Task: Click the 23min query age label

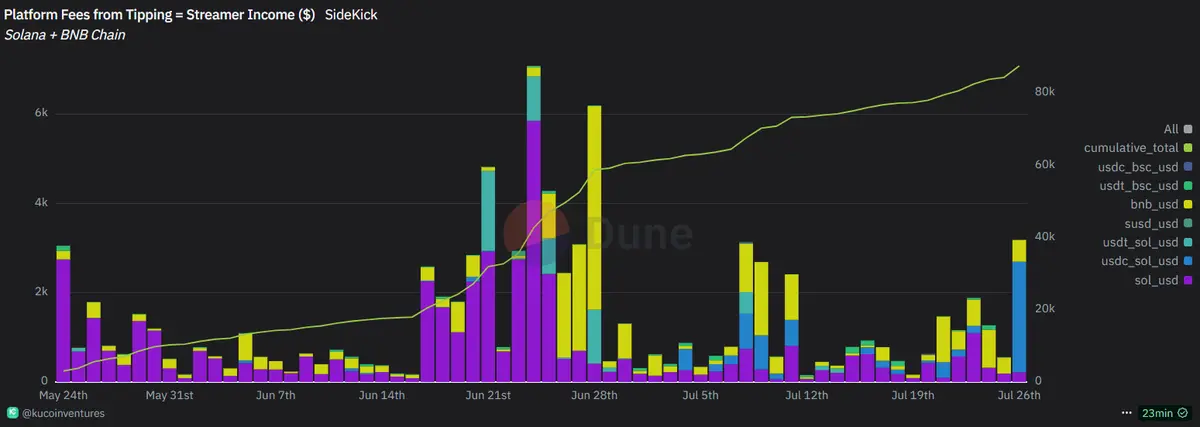Action: tap(1157, 413)
